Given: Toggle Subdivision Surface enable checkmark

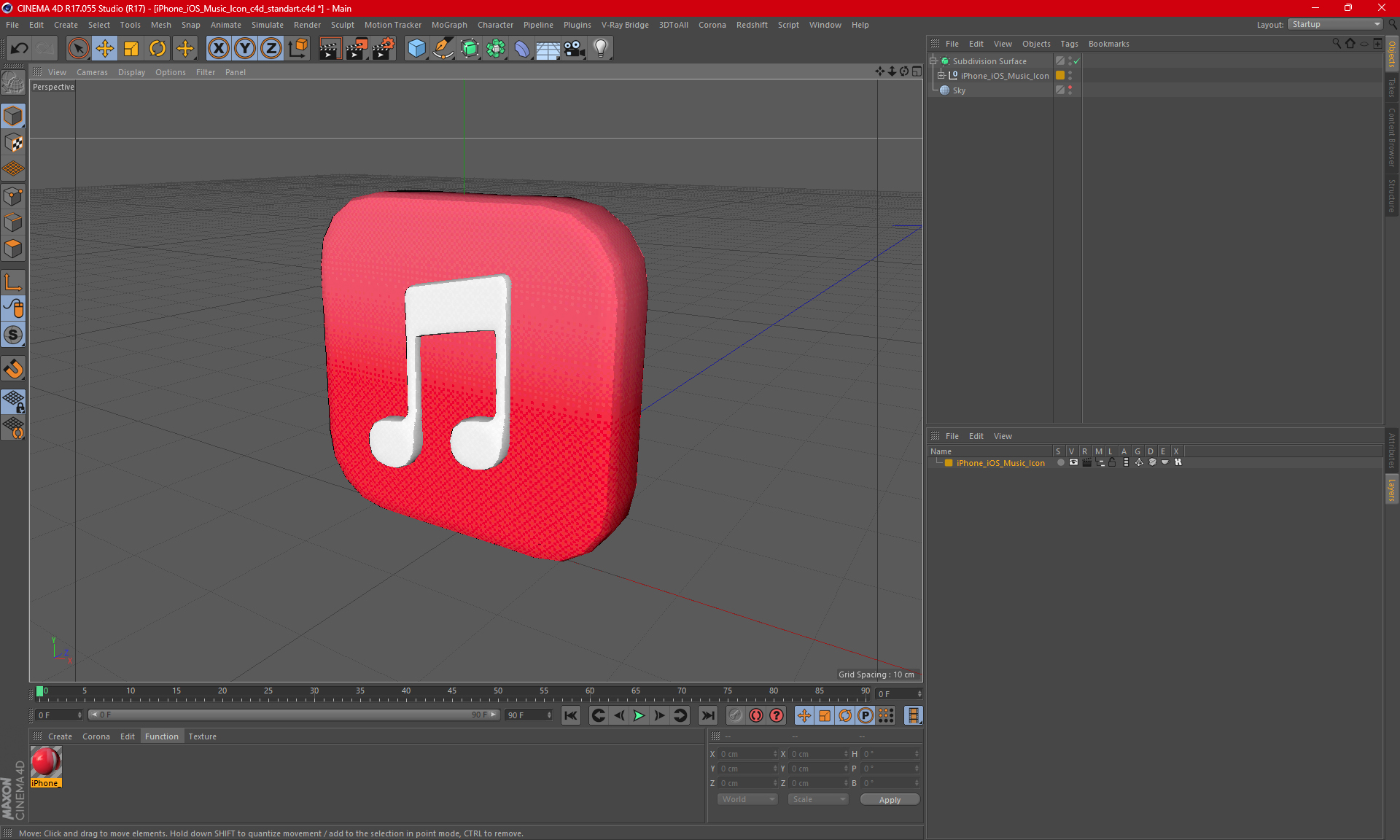Looking at the screenshot, I should [x=1076, y=61].
